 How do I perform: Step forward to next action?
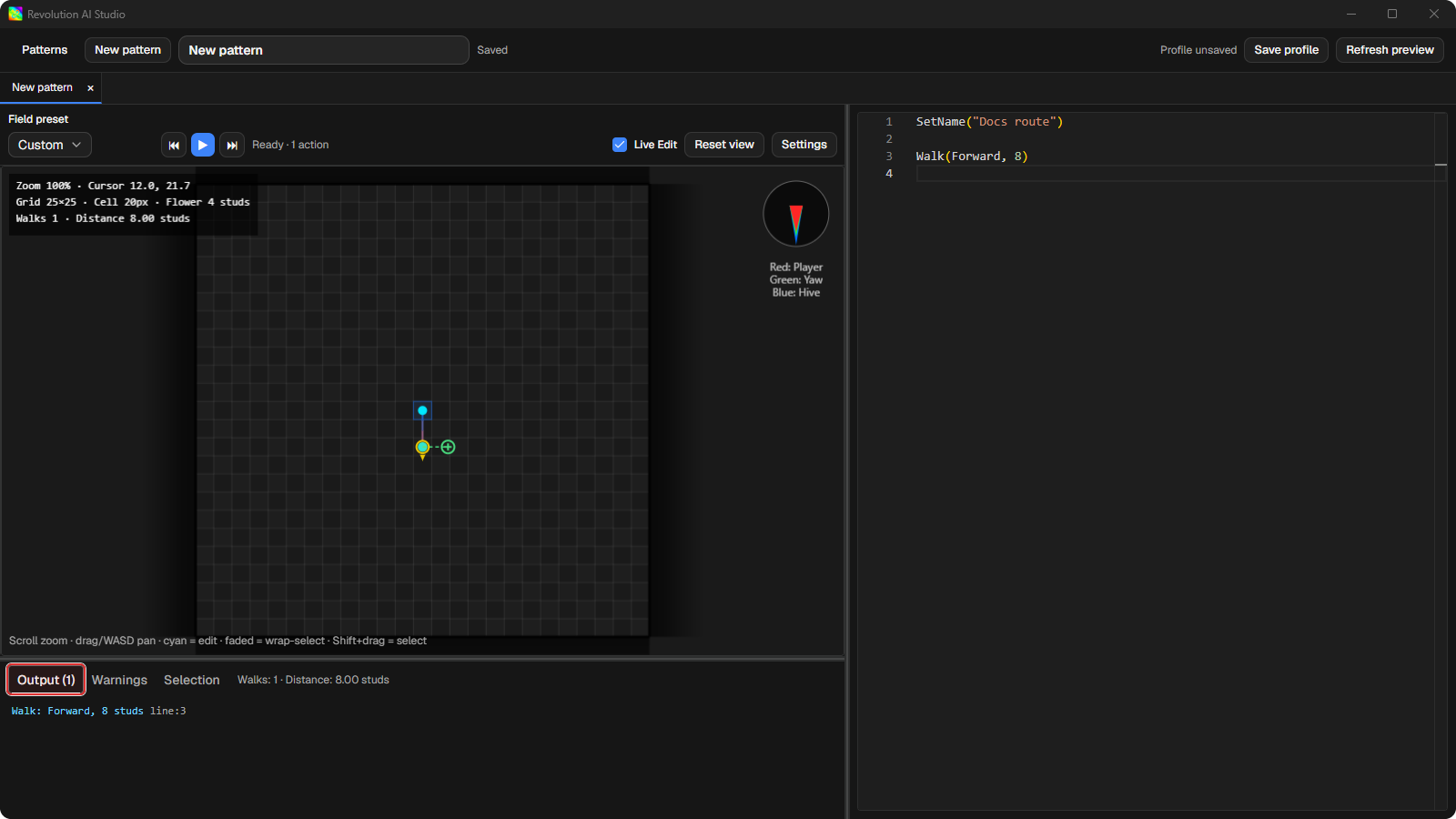click(232, 145)
